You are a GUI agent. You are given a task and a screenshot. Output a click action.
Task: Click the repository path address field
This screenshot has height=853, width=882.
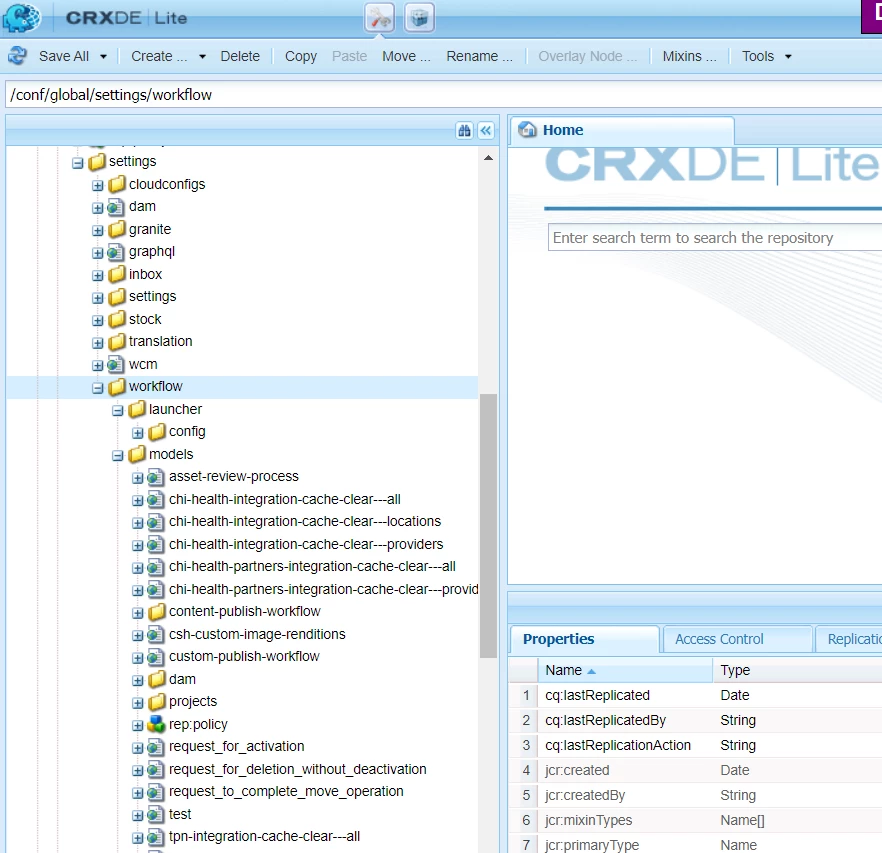(444, 95)
